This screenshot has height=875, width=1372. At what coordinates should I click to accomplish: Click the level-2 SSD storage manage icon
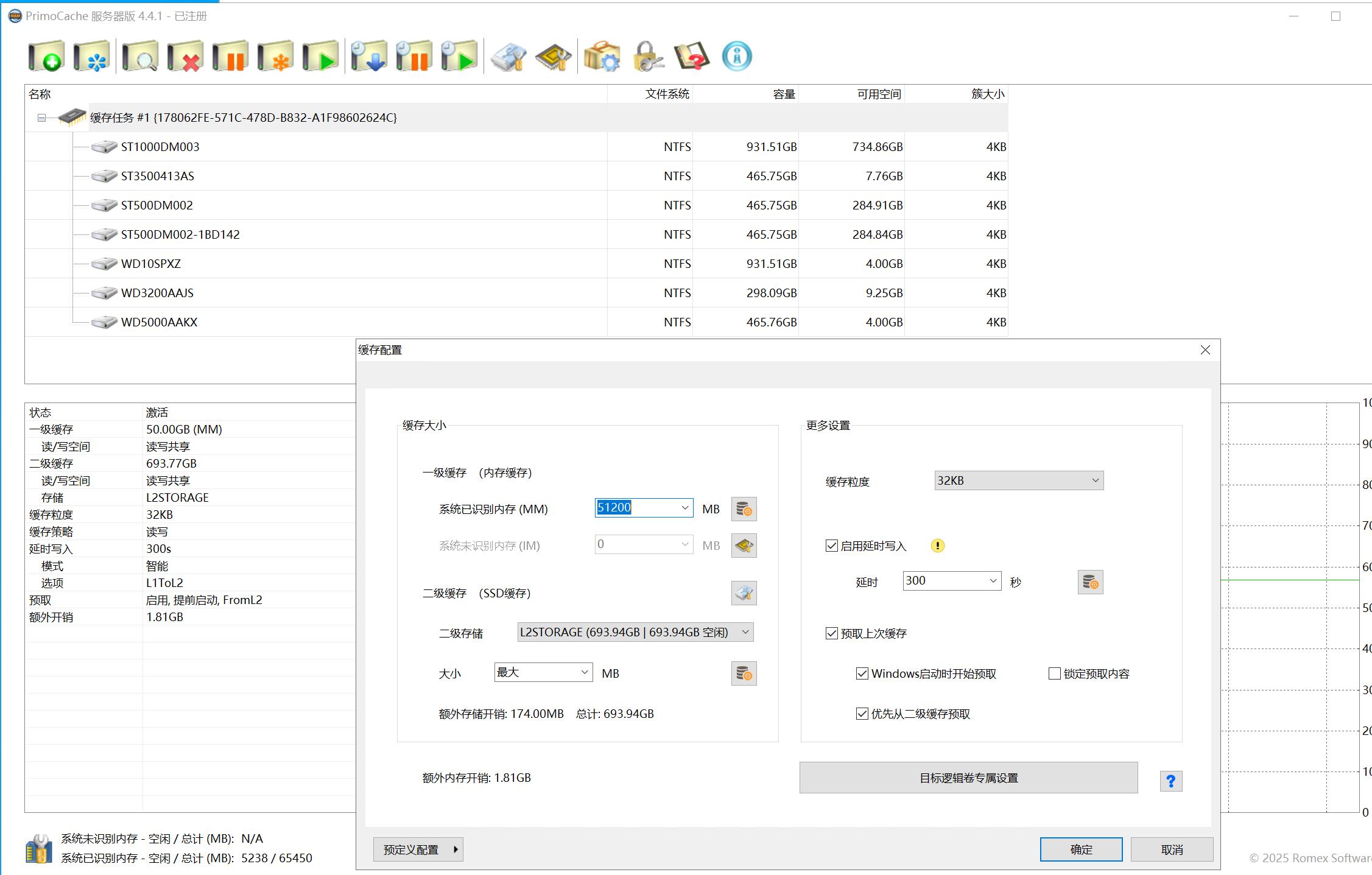(x=744, y=593)
